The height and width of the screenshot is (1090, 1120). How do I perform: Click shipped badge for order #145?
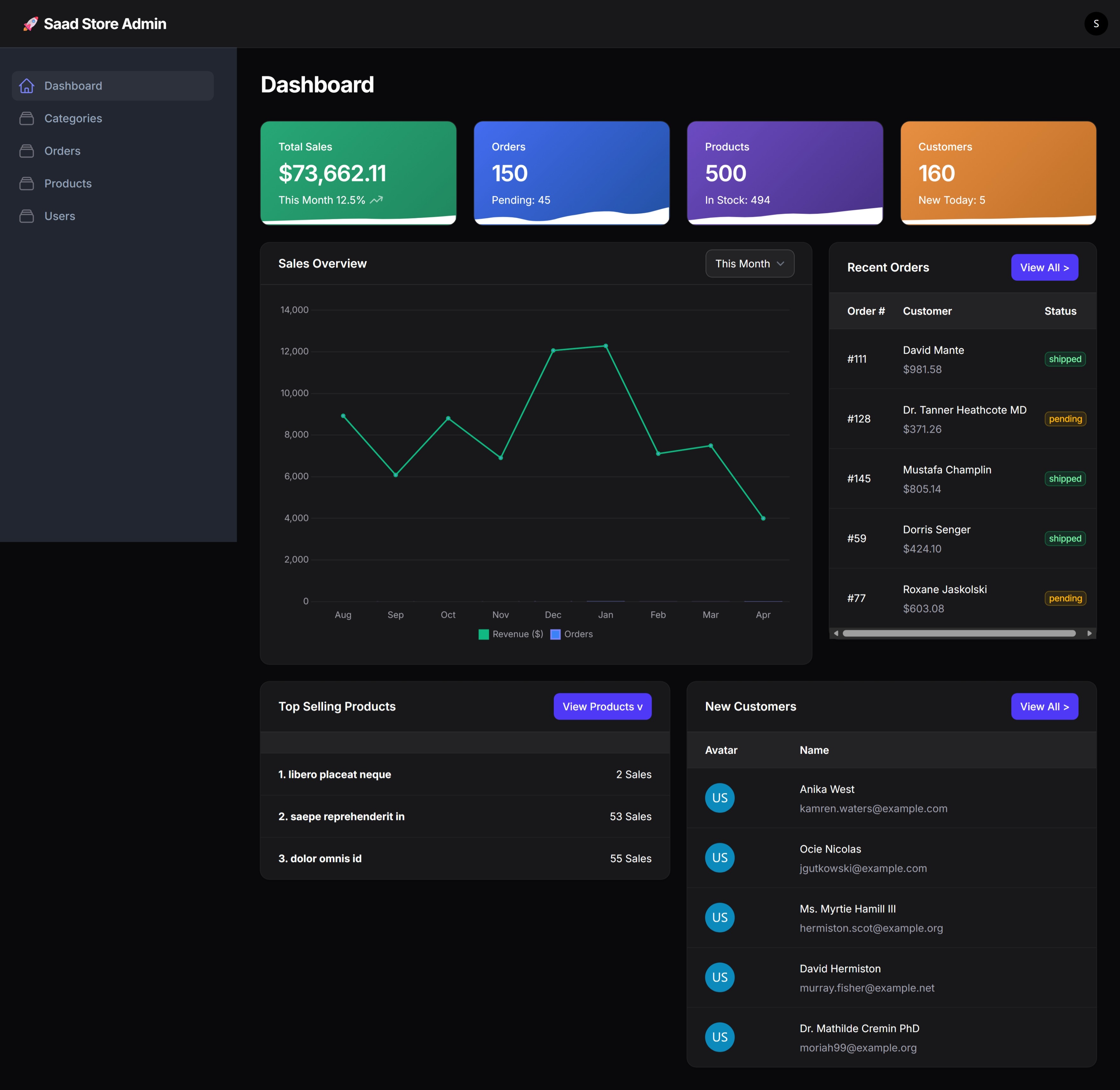click(1065, 479)
